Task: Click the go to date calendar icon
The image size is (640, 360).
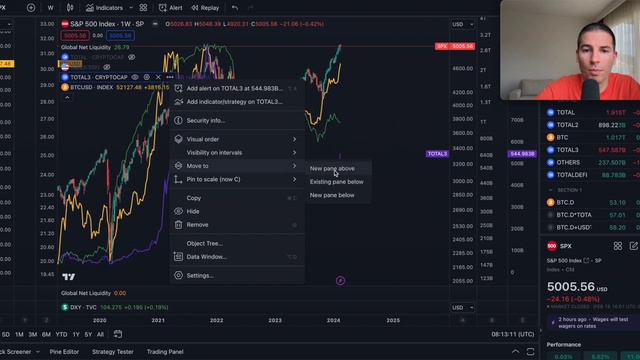Action: point(118,334)
